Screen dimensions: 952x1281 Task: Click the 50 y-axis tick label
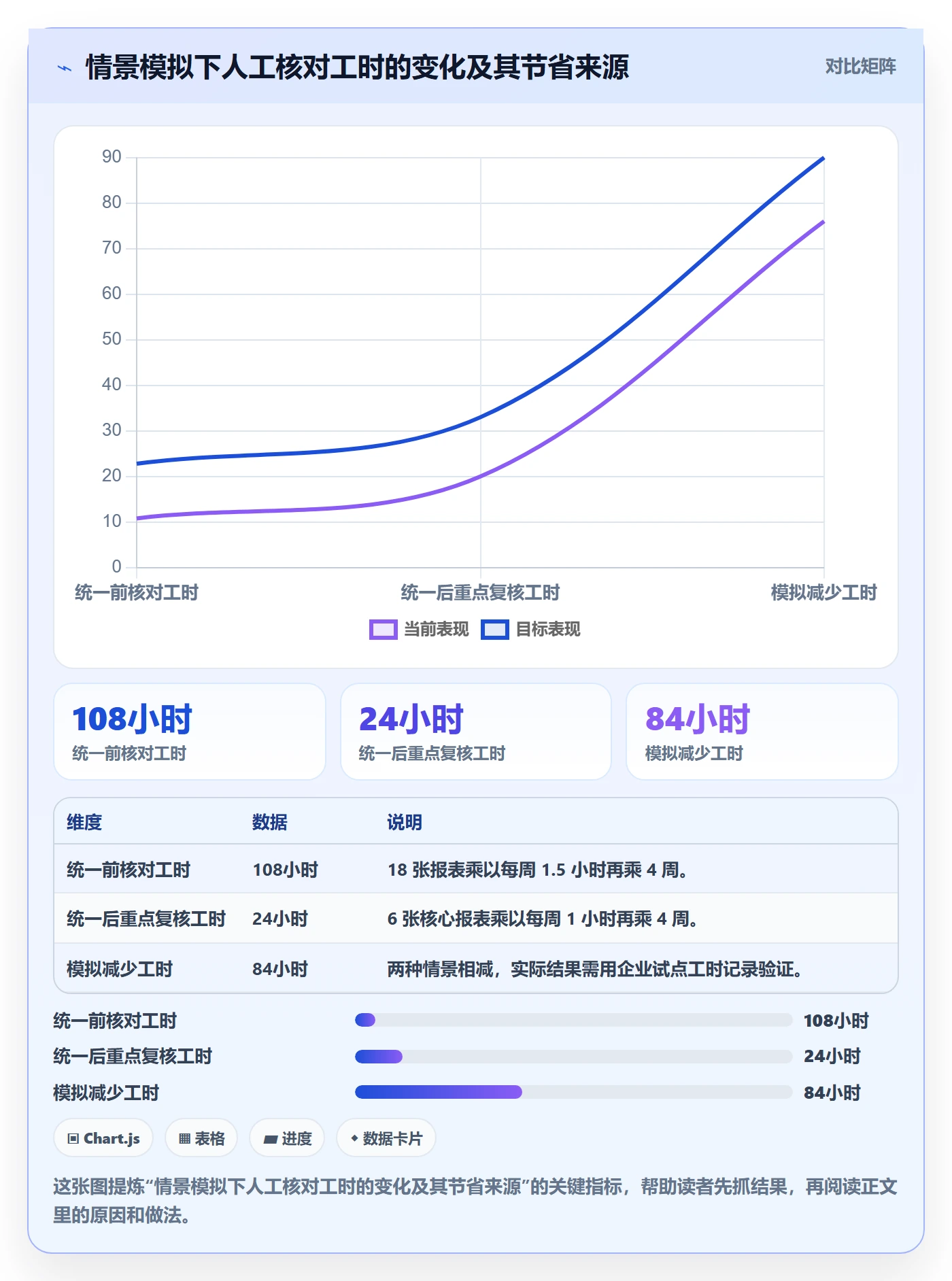pos(112,339)
